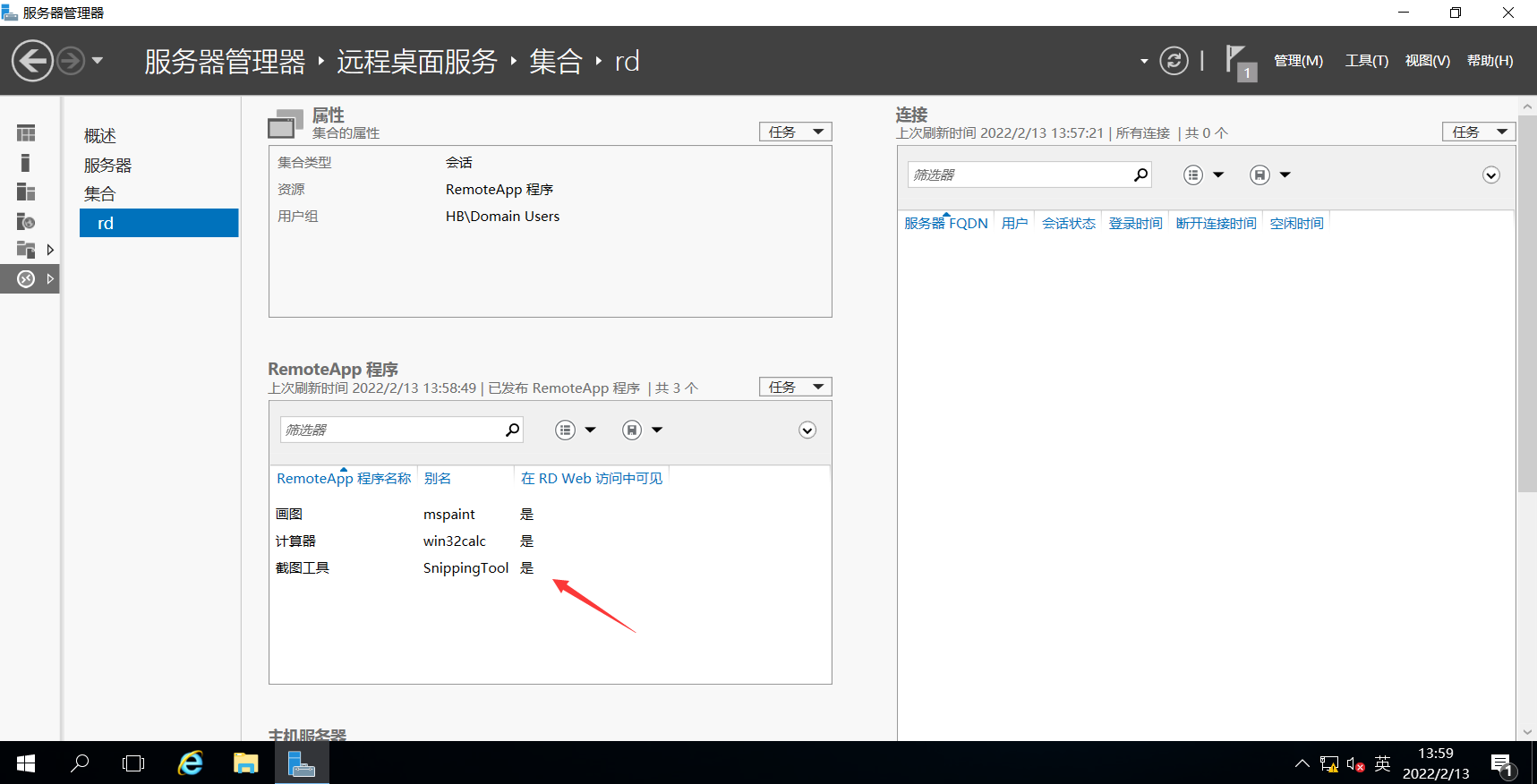The width and height of the screenshot is (1537, 784).
Task: Click the 连接 filter input box
Action: [1022, 175]
